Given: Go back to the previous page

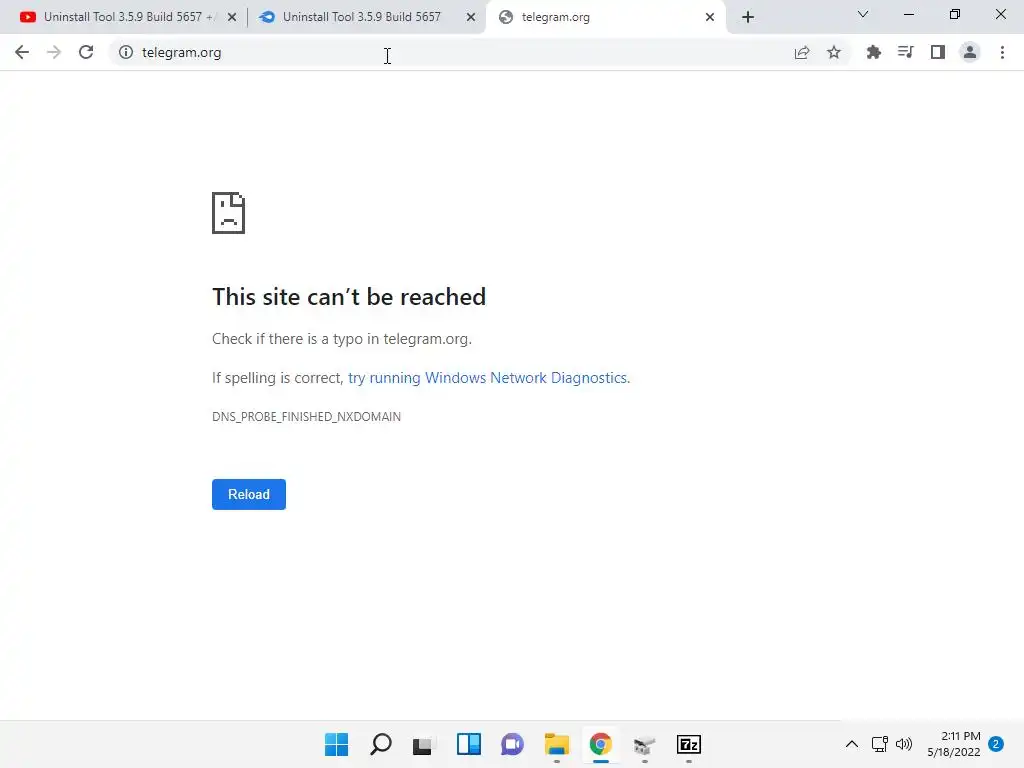Looking at the screenshot, I should click(22, 52).
